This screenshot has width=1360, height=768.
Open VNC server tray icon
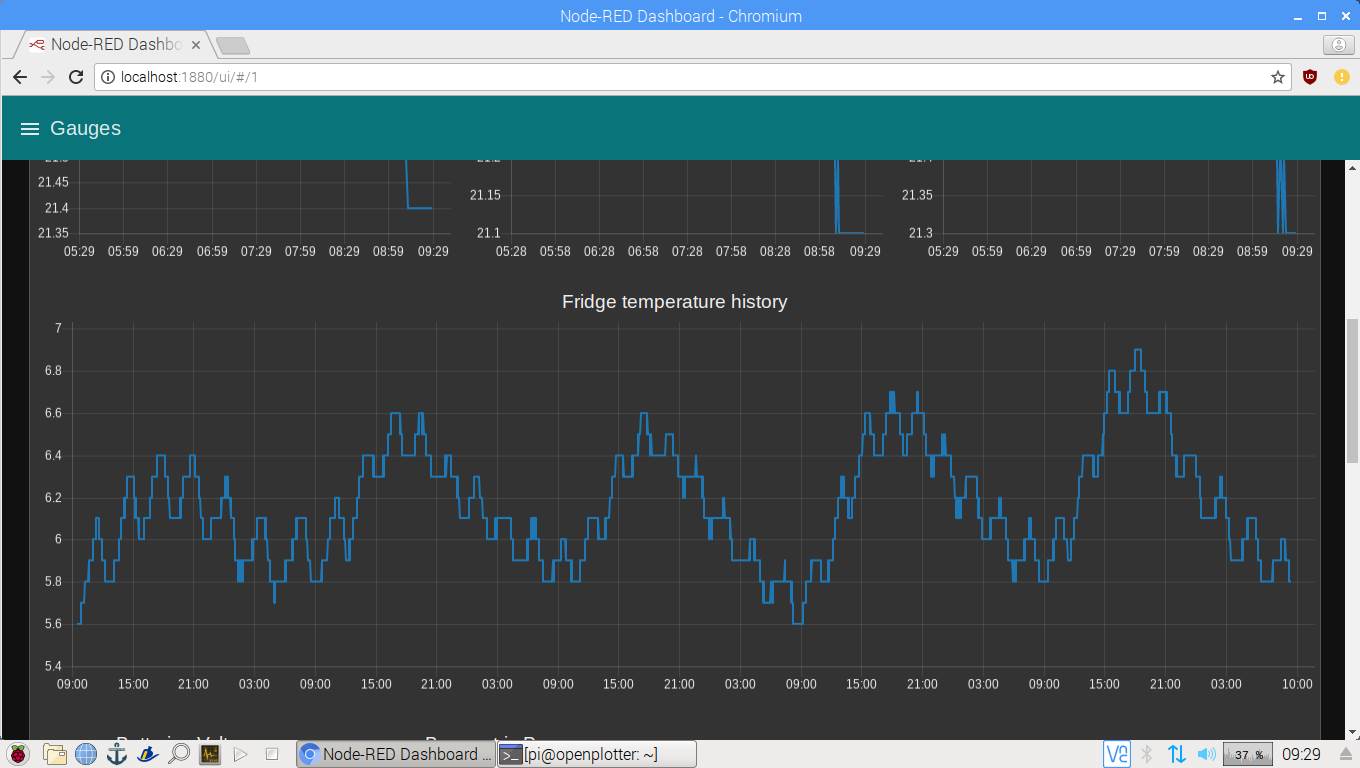[x=1117, y=754]
